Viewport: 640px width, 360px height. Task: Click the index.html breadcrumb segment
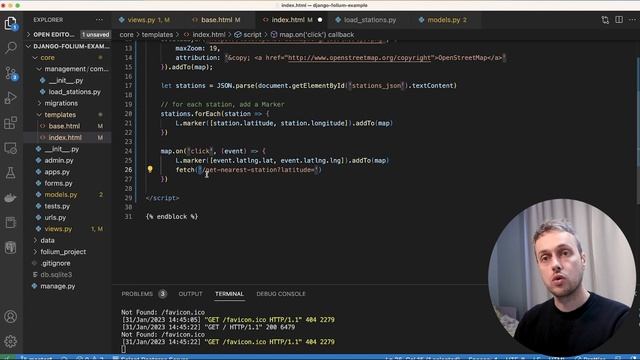(x=209, y=35)
